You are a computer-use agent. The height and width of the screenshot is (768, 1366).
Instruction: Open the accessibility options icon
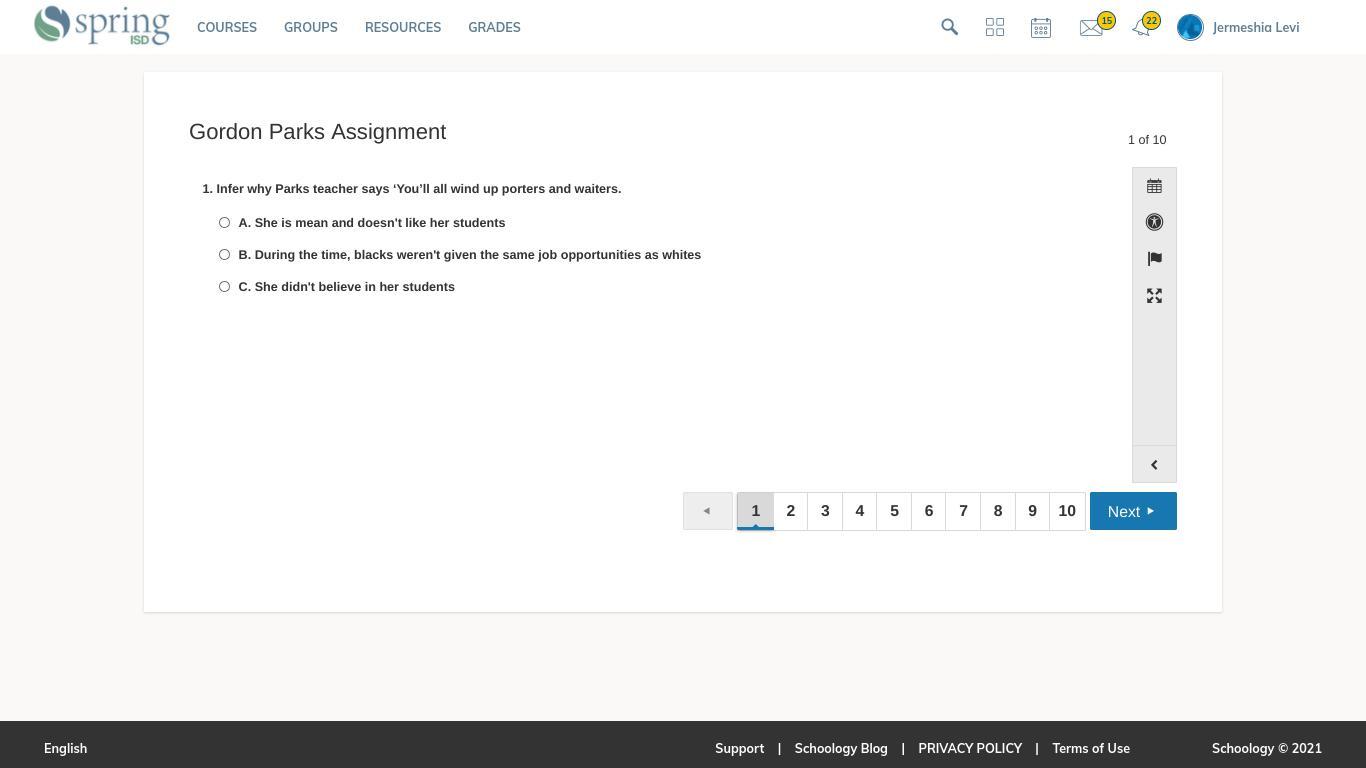point(1154,222)
